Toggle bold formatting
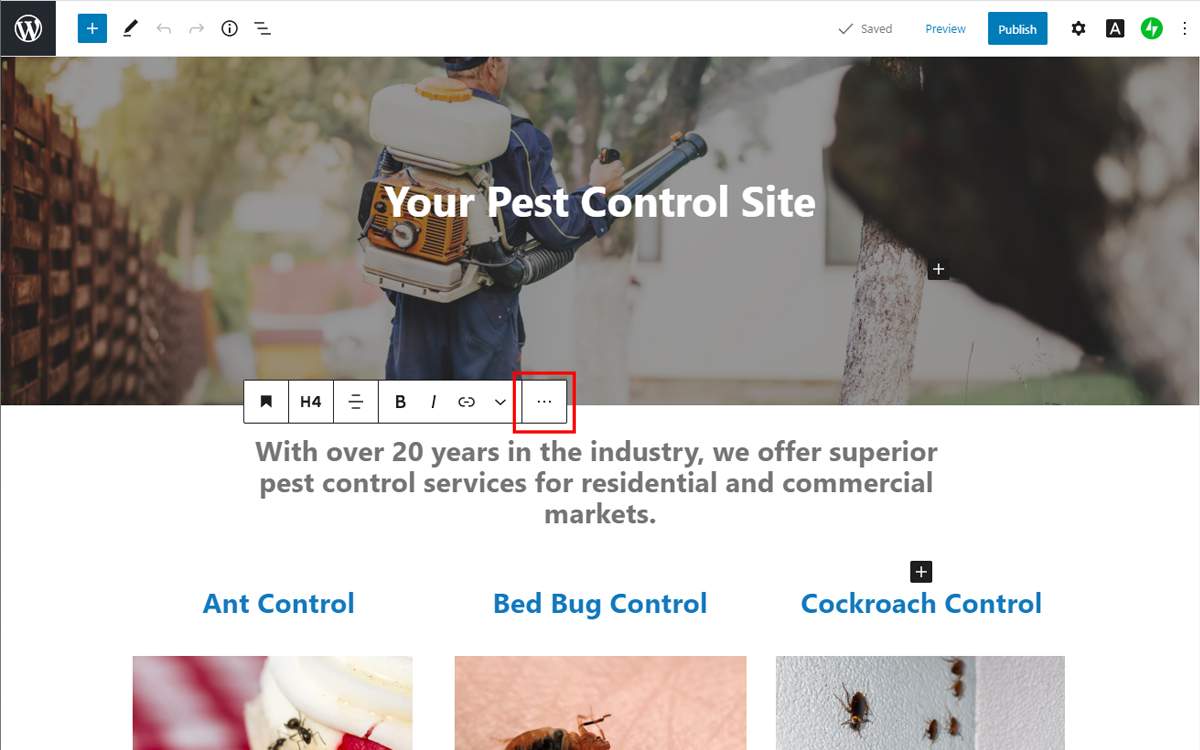Screen dimensions: 1200x750 click(x=400, y=402)
